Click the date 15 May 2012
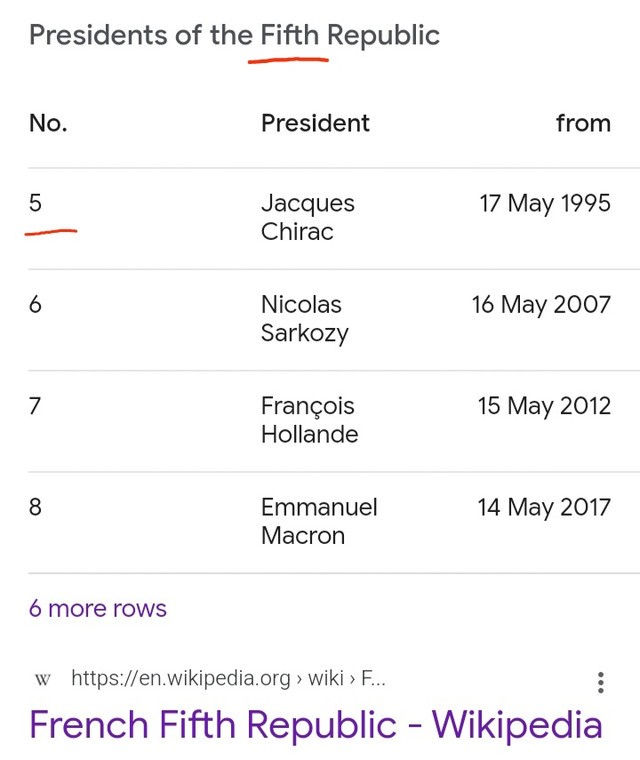The height and width of the screenshot is (760, 640). 544,406
